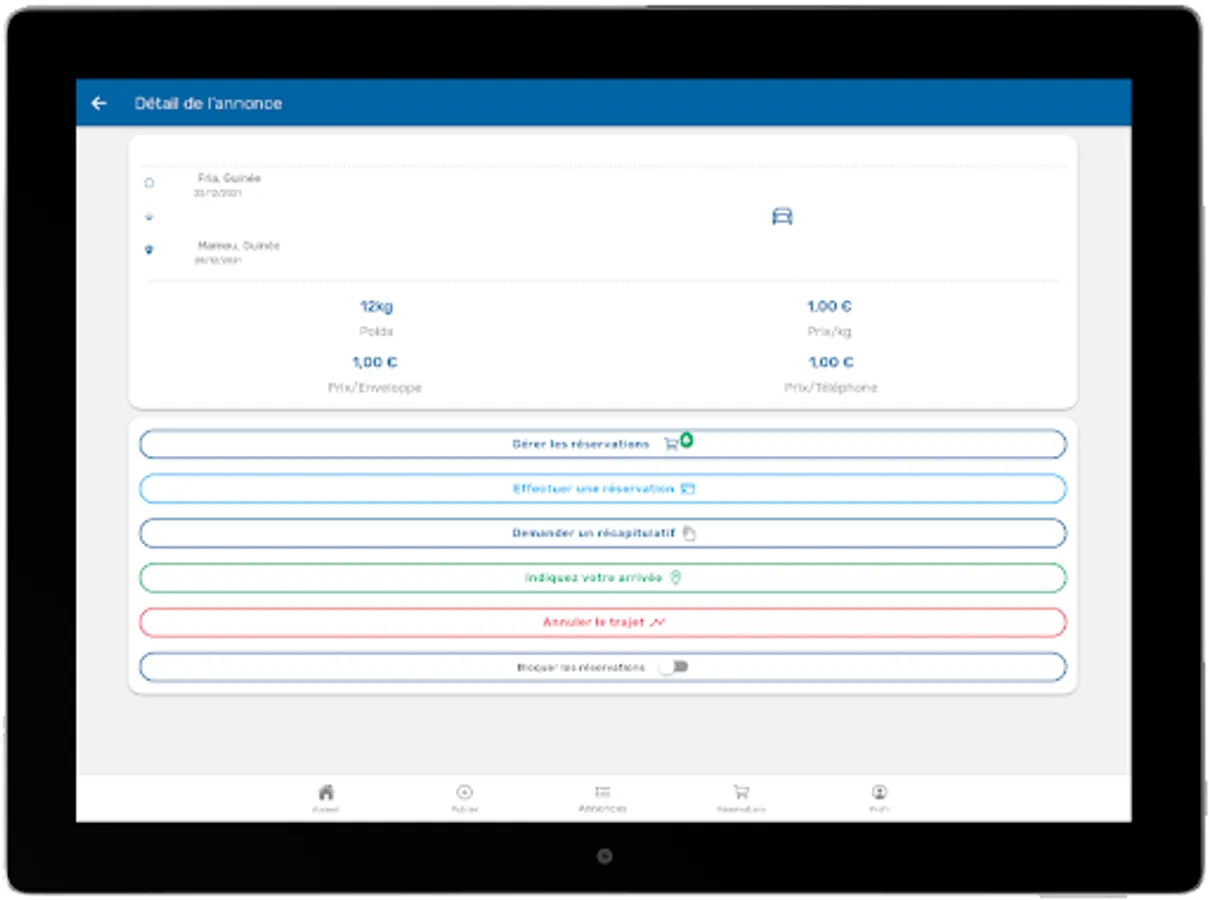Click the green reservation count badge
This screenshot has width=1209, height=900.
coord(686,440)
